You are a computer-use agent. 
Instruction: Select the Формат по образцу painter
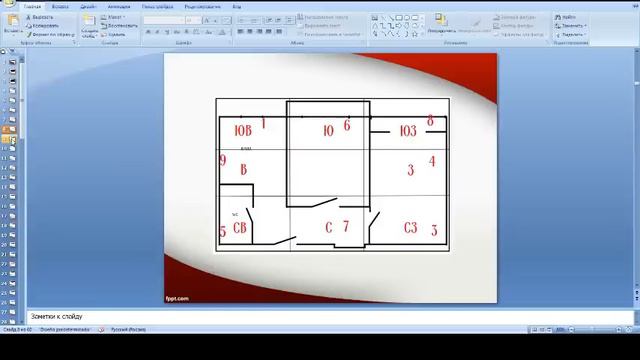click(x=51, y=35)
